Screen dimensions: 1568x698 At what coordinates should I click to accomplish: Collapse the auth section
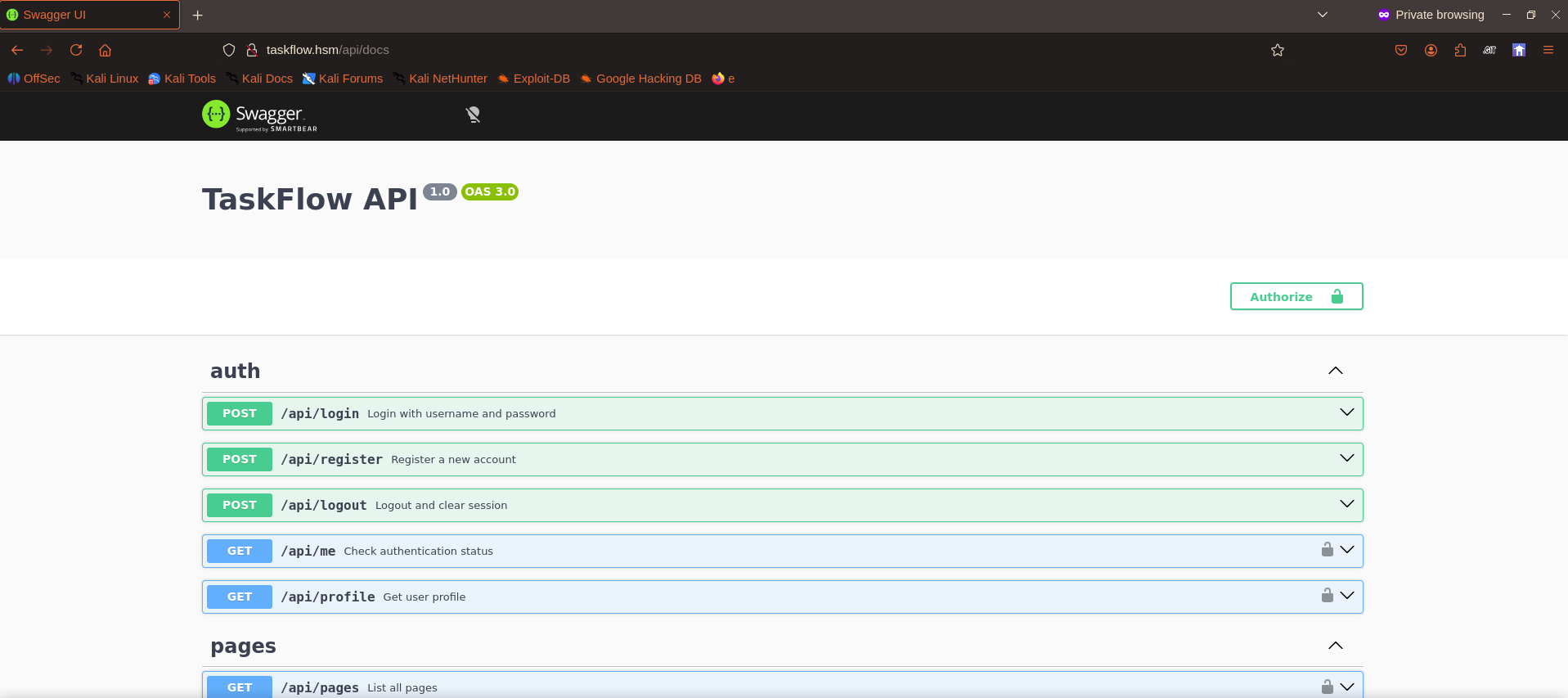click(x=1336, y=371)
